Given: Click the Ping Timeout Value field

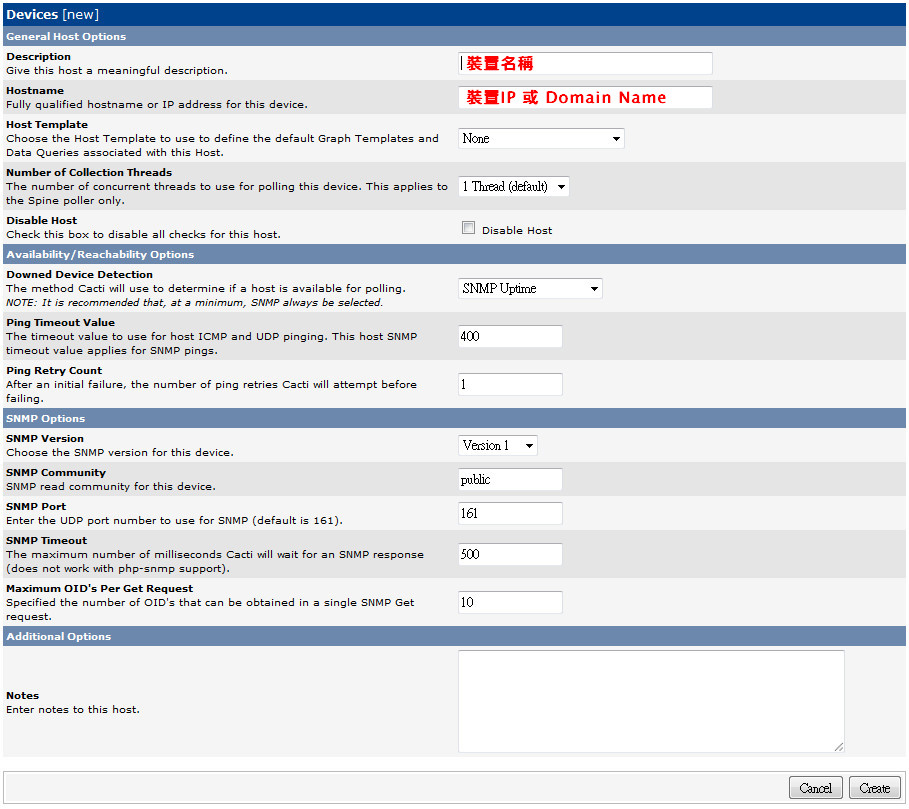Looking at the screenshot, I should click(x=510, y=336).
